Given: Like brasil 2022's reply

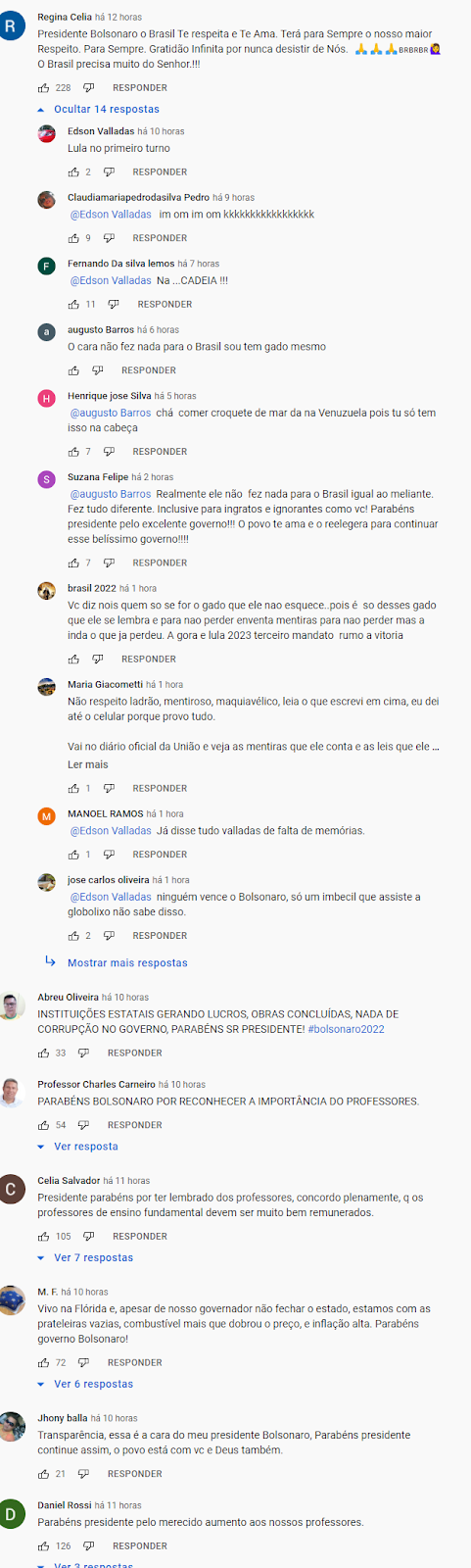Looking at the screenshot, I should (73, 660).
